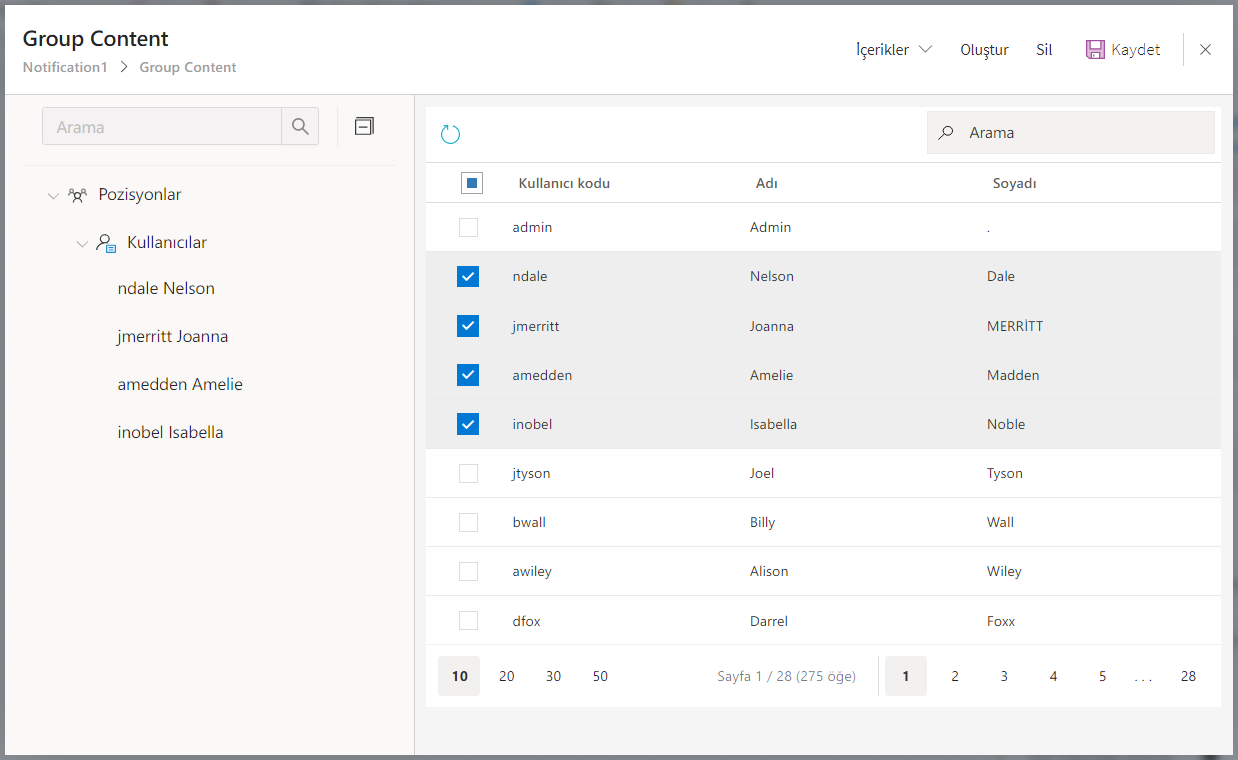Screen dimensions: 1238x760
Task: Click the collapse-all icon beside left search
Action: pos(365,126)
